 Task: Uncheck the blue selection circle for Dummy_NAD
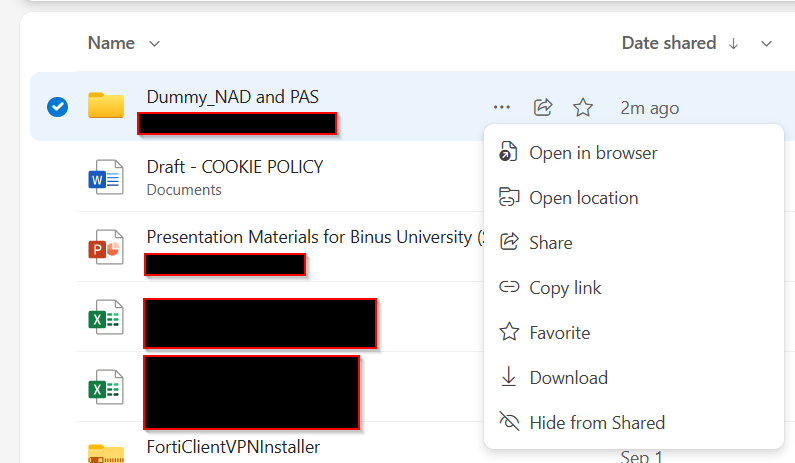click(57, 107)
